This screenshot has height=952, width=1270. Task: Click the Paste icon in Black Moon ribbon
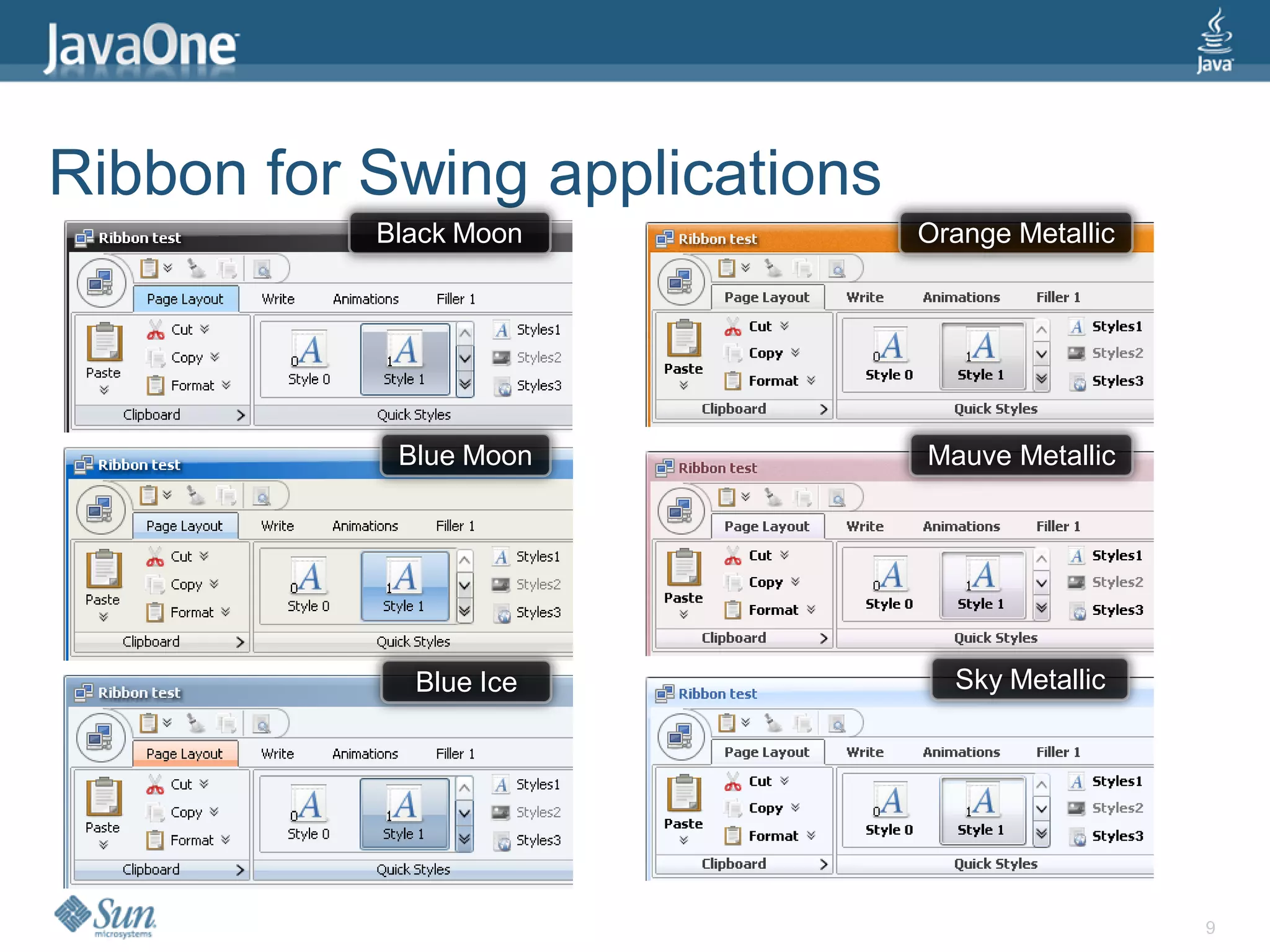[104, 342]
